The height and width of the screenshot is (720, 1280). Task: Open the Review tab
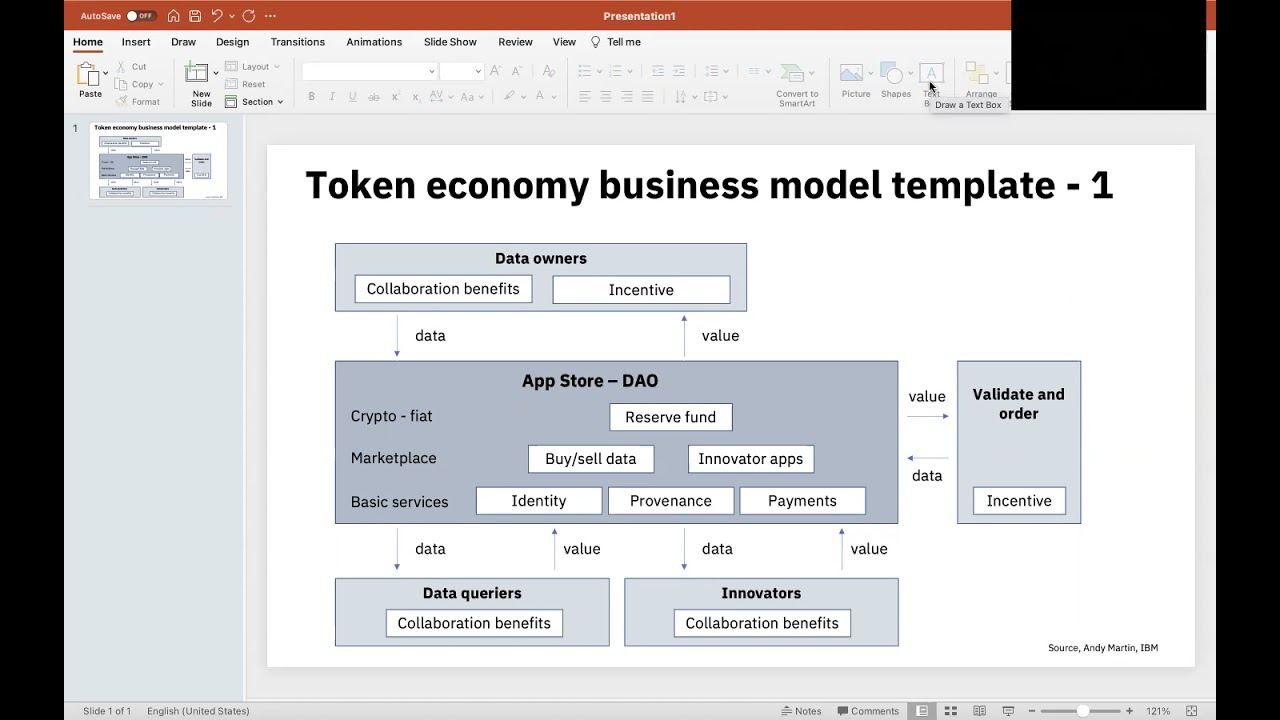tap(515, 42)
